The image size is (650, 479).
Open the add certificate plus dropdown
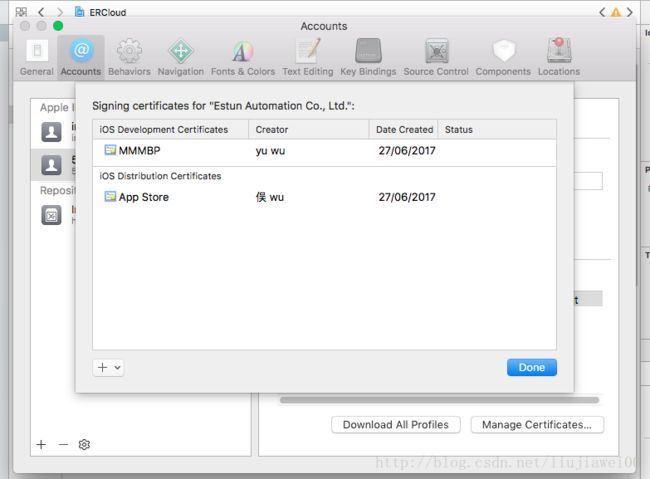pyautogui.click(x=108, y=367)
